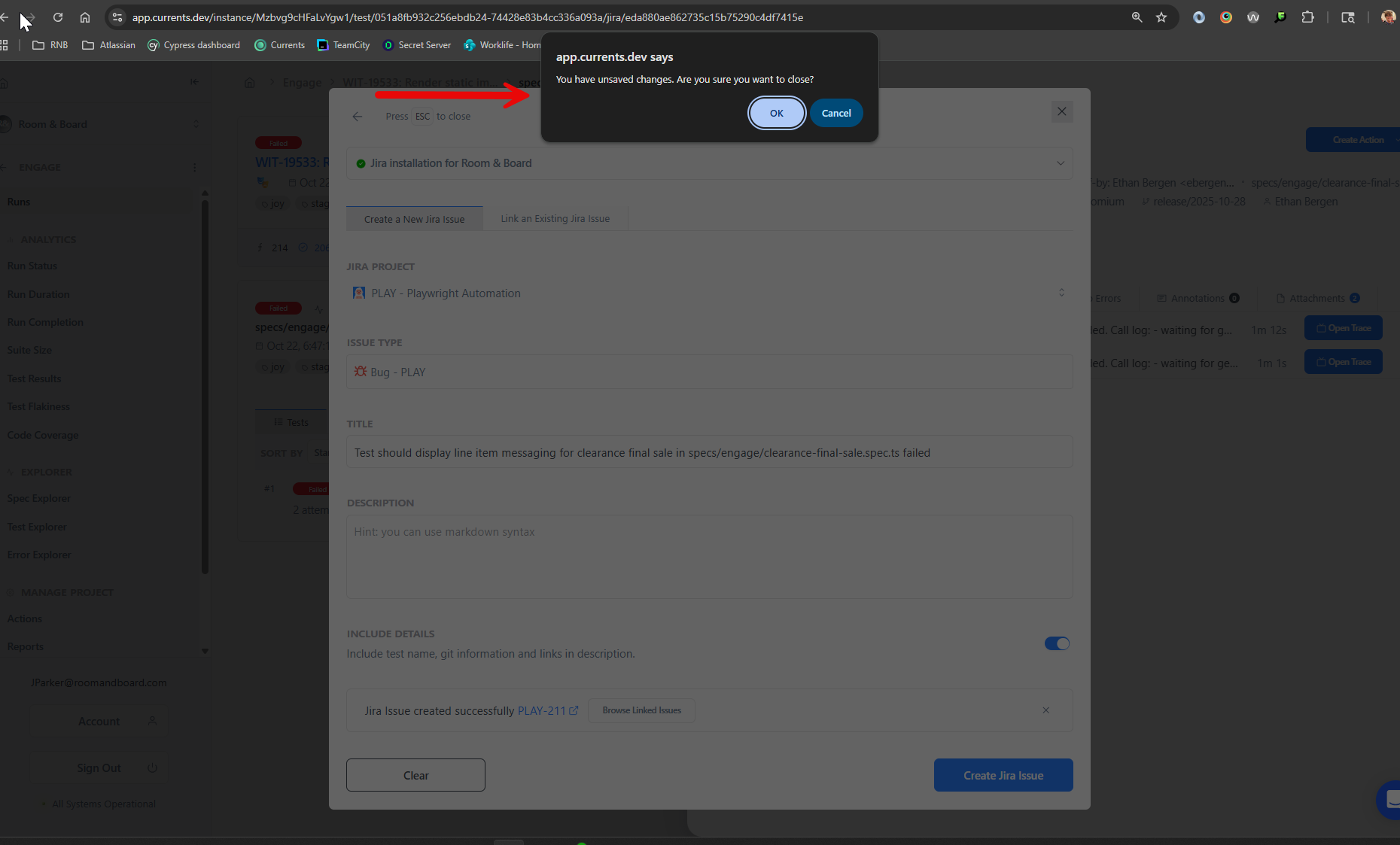The image size is (1400, 845).
Task: Click the forward navigation arrow in browser
Action: (31, 17)
